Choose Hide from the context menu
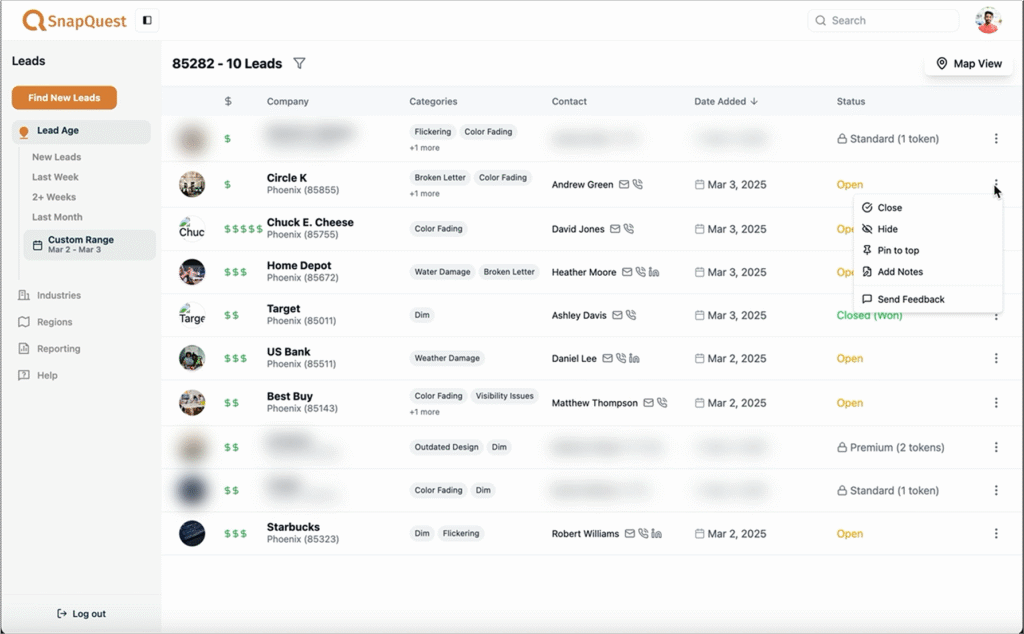Viewport: 1024px width, 634px height. (927, 229)
